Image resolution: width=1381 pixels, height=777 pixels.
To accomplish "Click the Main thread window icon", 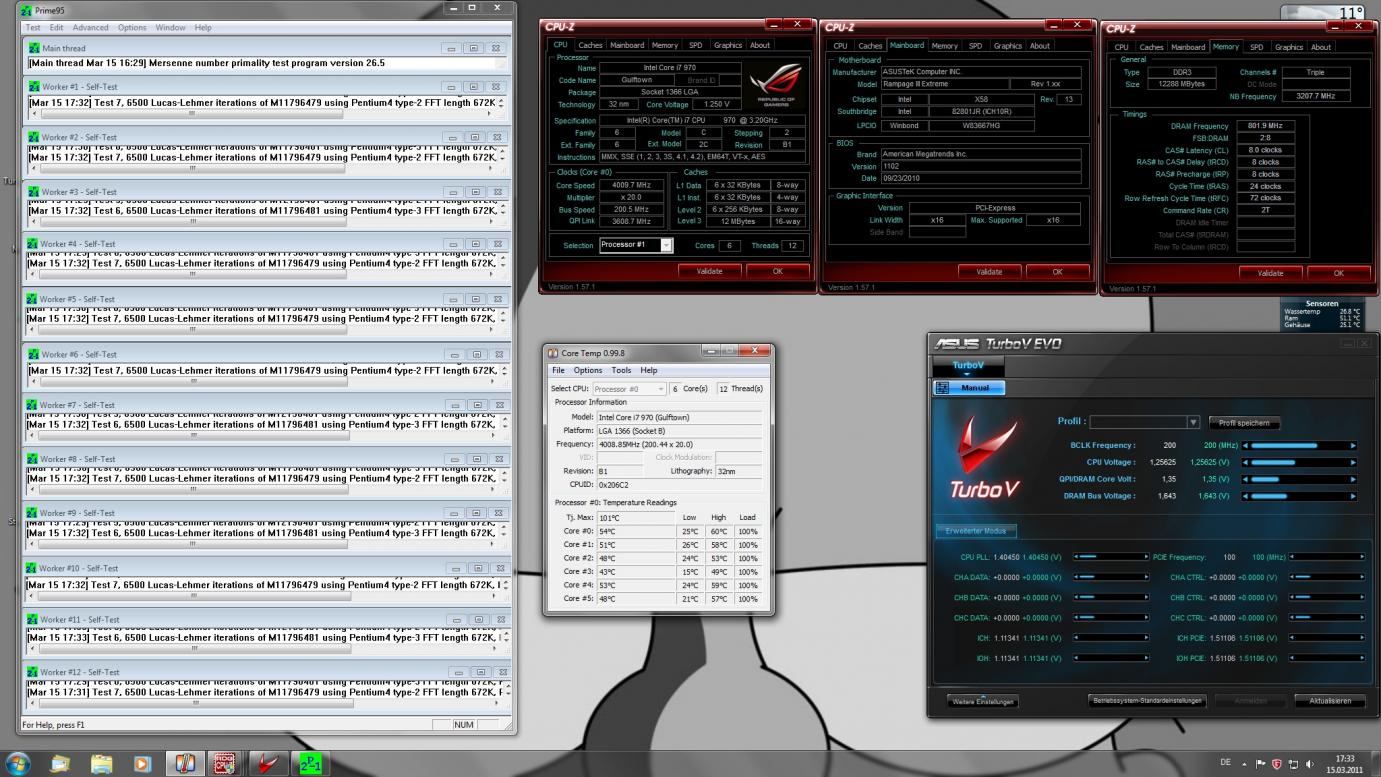I will click(35, 48).
